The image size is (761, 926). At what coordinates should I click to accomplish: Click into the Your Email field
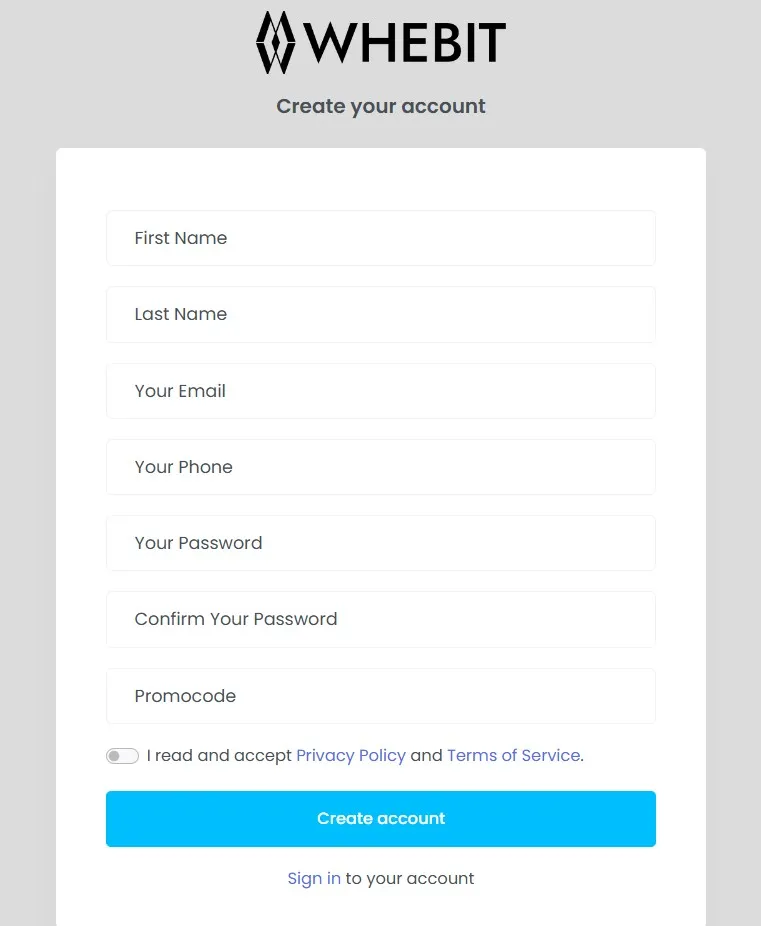[x=381, y=391]
